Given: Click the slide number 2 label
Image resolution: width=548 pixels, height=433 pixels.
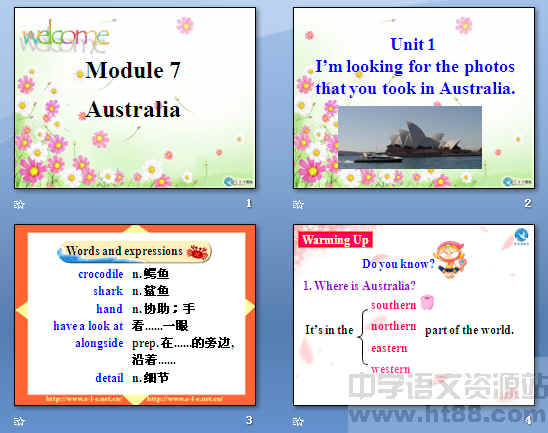Looking at the screenshot, I should tap(528, 203).
